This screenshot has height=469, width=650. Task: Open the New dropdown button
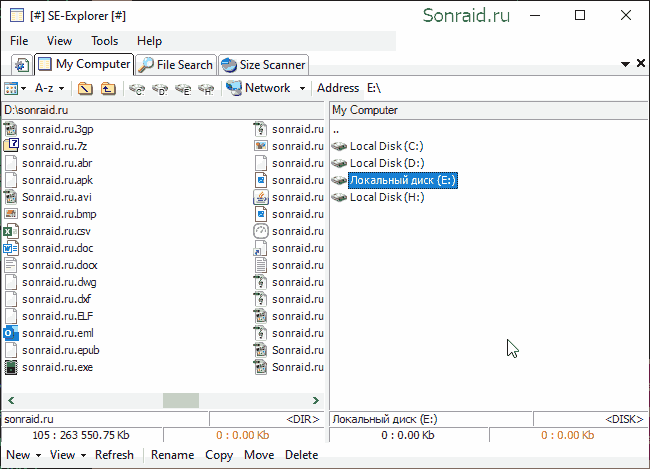[x=23, y=455]
